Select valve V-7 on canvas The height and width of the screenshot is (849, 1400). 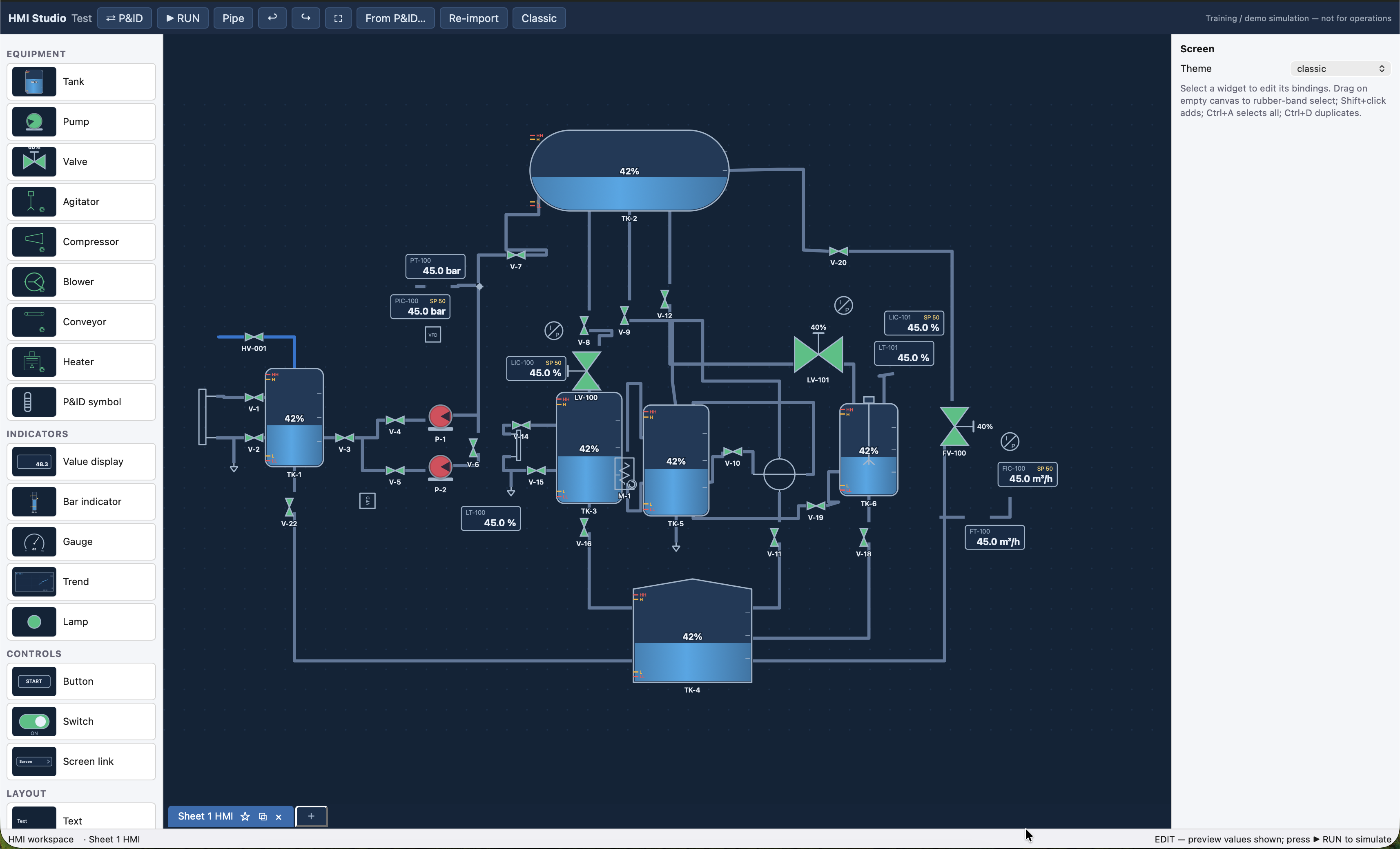point(516,255)
